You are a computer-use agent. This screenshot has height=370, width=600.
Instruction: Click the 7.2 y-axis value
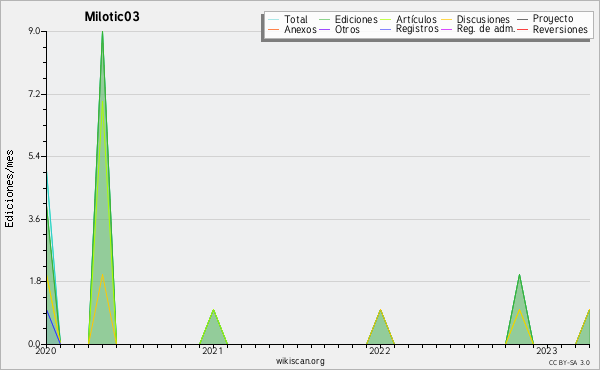tap(34, 94)
